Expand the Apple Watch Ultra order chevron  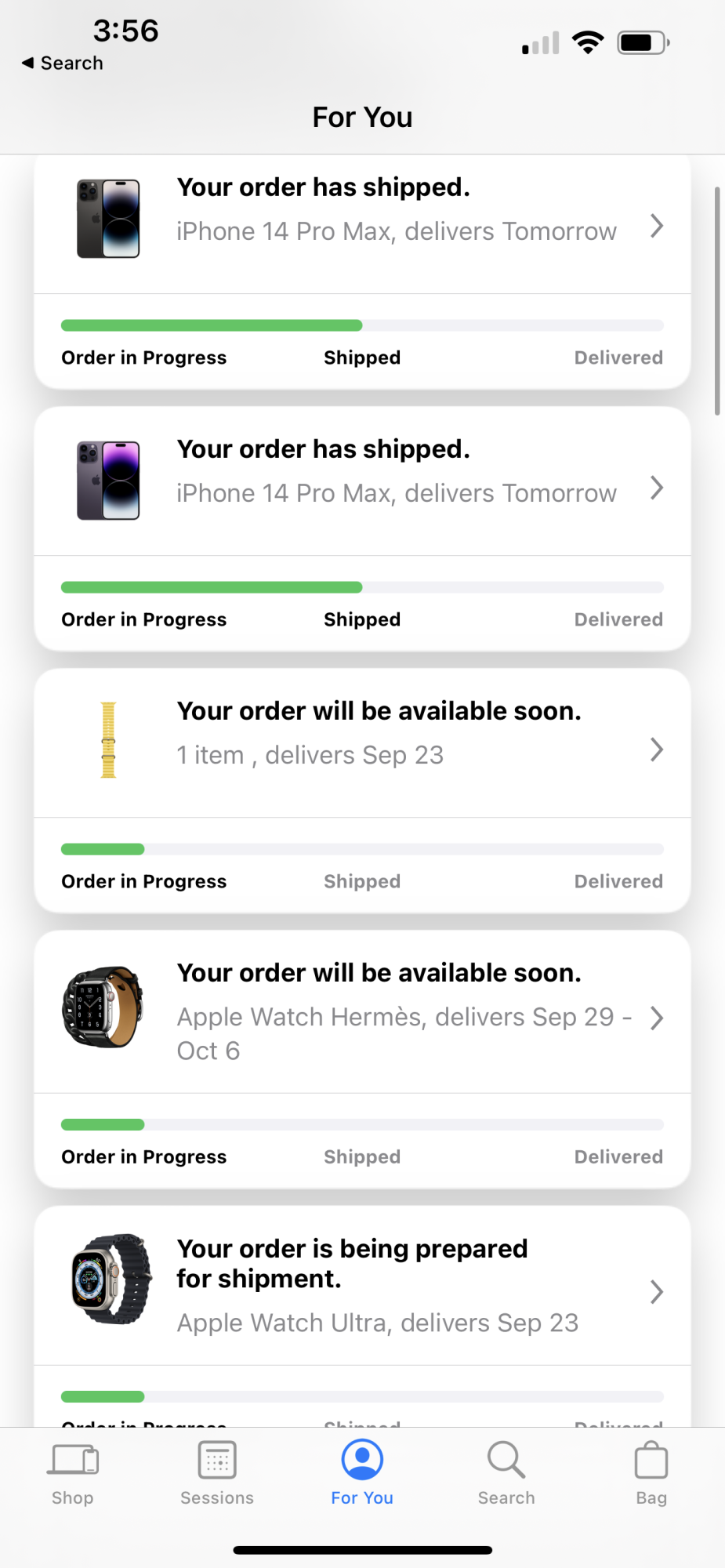[657, 1291]
